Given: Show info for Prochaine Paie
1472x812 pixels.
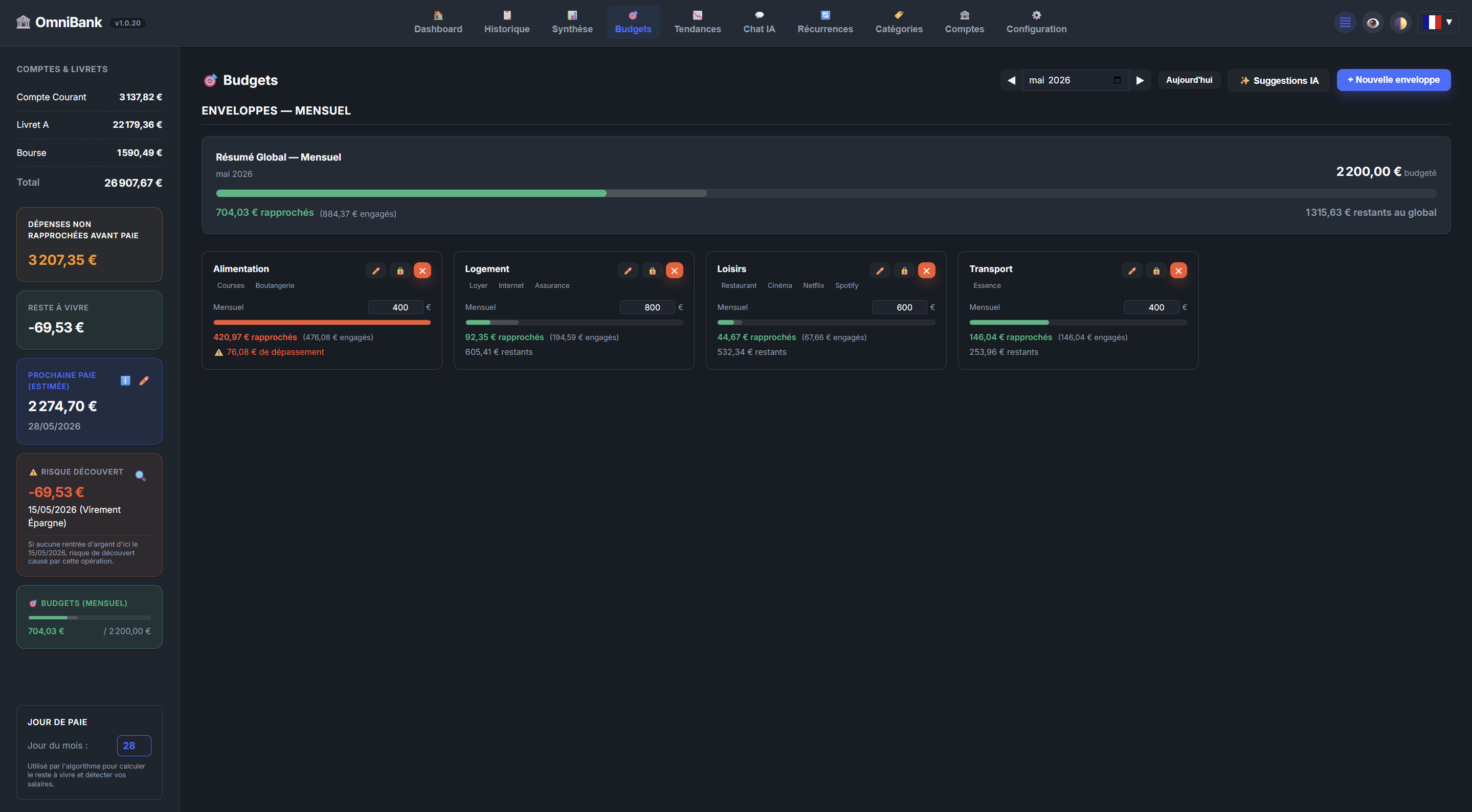Looking at the screenshot, I should (x=126, y=380).
